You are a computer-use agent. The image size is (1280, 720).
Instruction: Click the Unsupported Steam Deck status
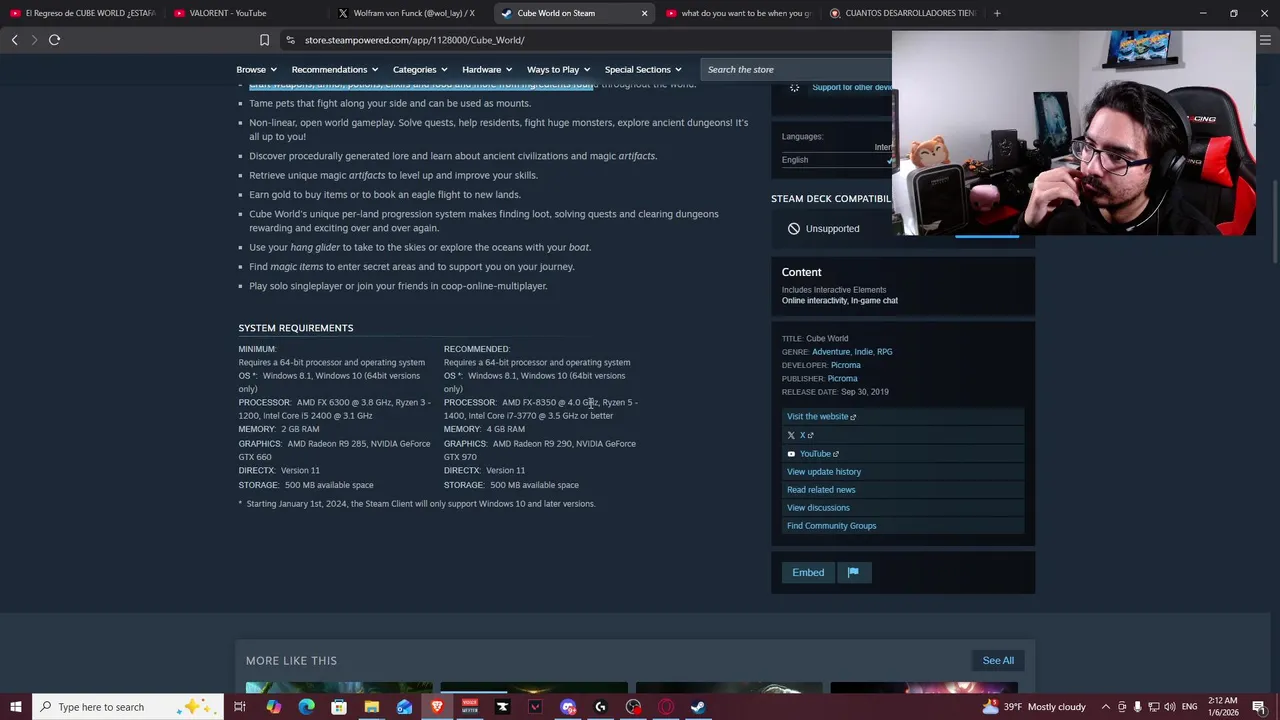[823, 229]
